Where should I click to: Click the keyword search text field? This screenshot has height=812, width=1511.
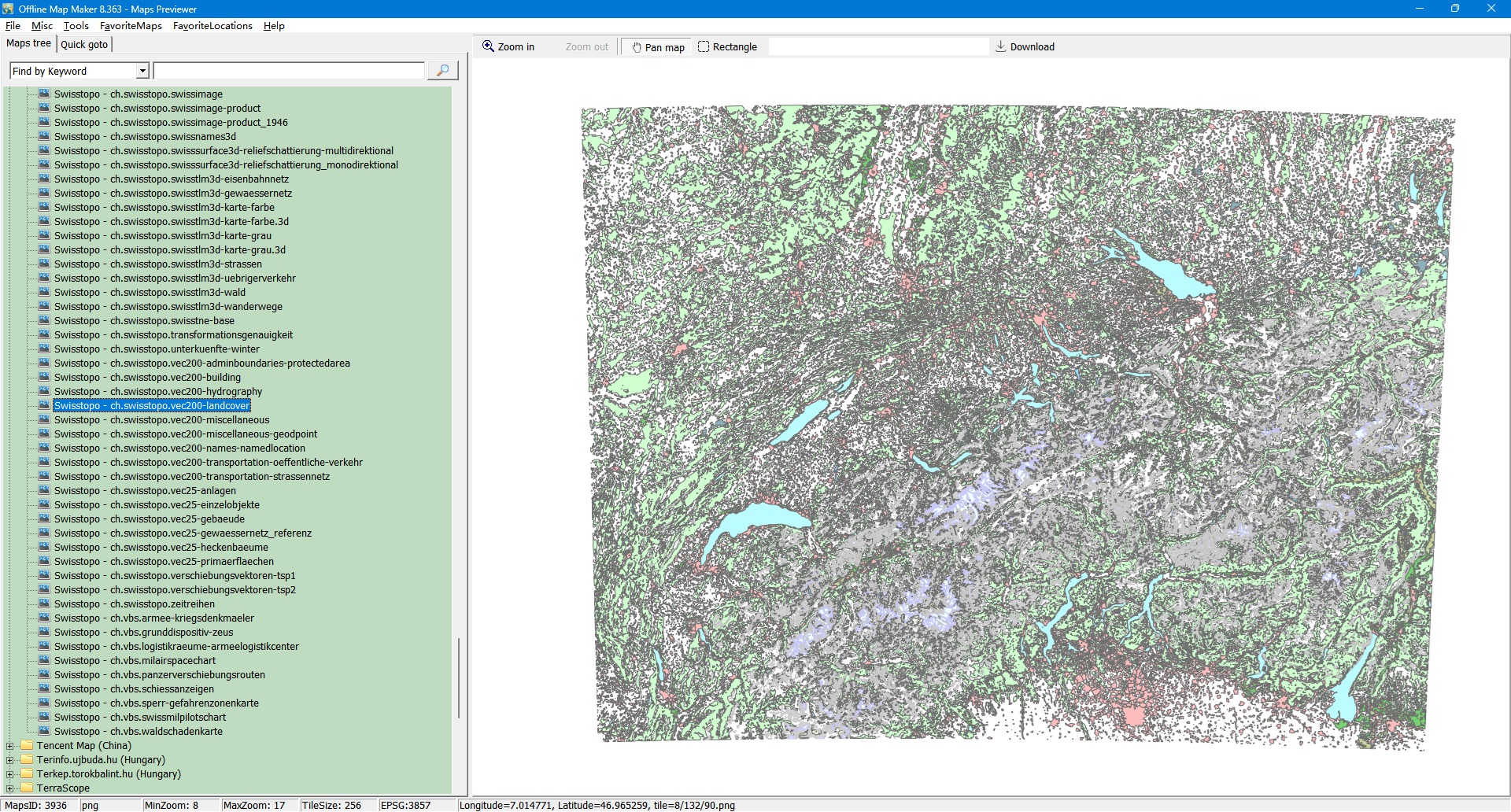click(289, 72)
